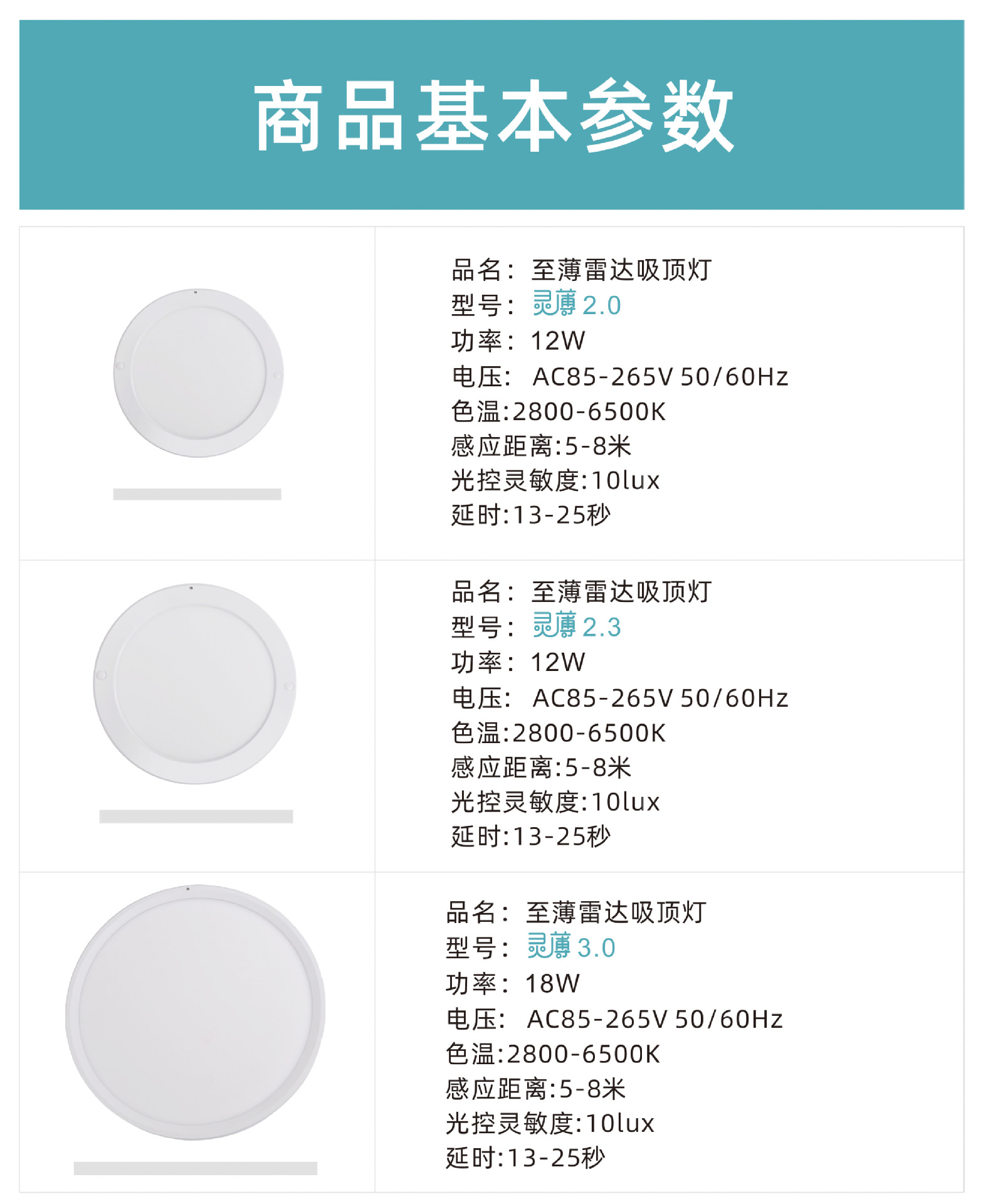Click the gray bar under the 灵薄 2.3 lamp
Image resolution: width=983 pixels, height=1204 pixels.
tap(196, 816)
